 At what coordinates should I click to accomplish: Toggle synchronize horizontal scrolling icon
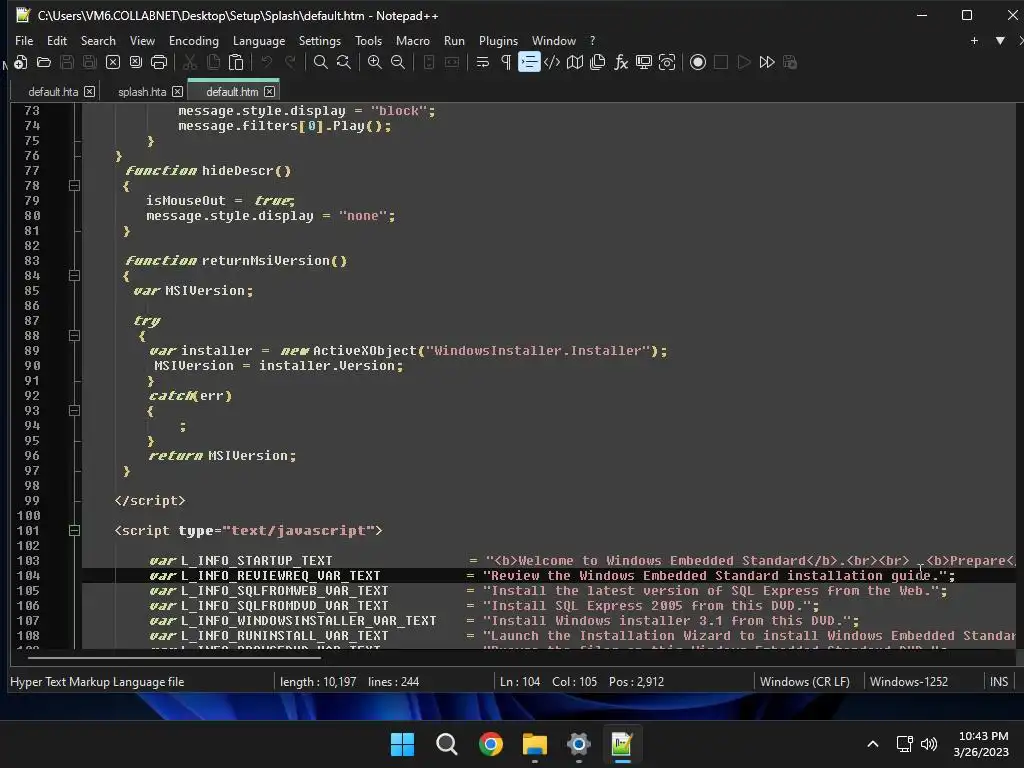click(x=452, y=62)
